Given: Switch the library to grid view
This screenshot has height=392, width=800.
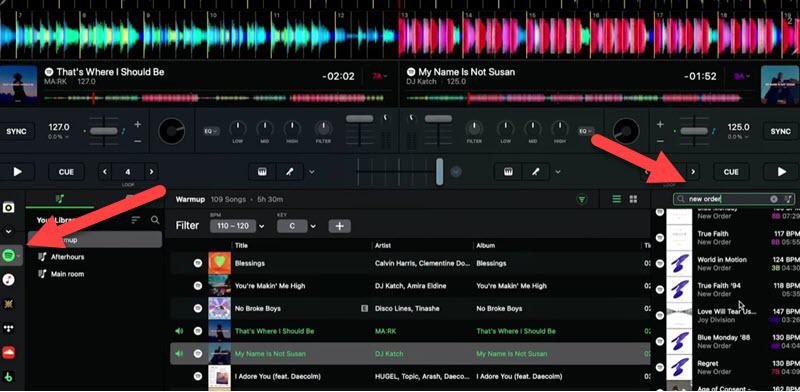Looking at the screenshot, I should tap(633, 199).
